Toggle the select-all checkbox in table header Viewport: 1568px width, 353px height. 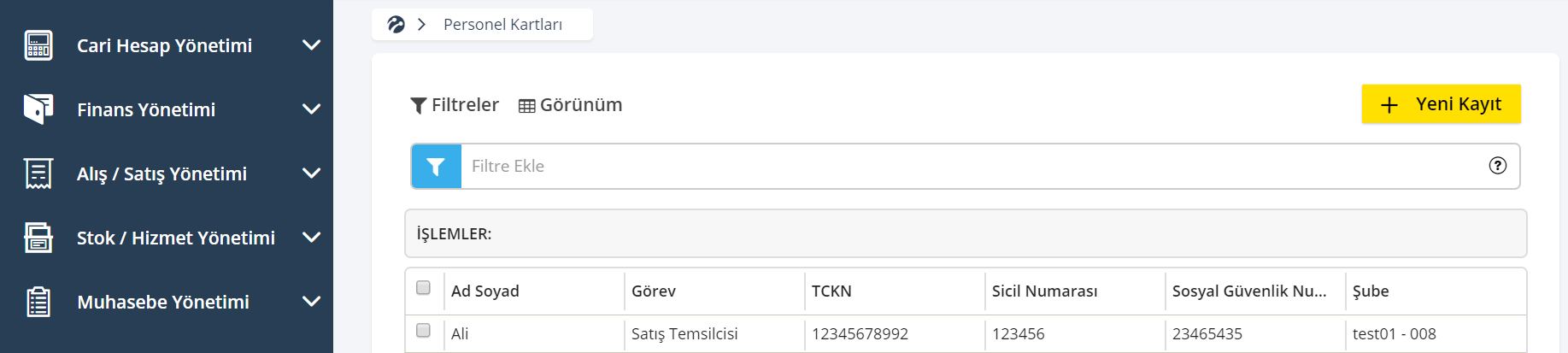tap(423, 288)
